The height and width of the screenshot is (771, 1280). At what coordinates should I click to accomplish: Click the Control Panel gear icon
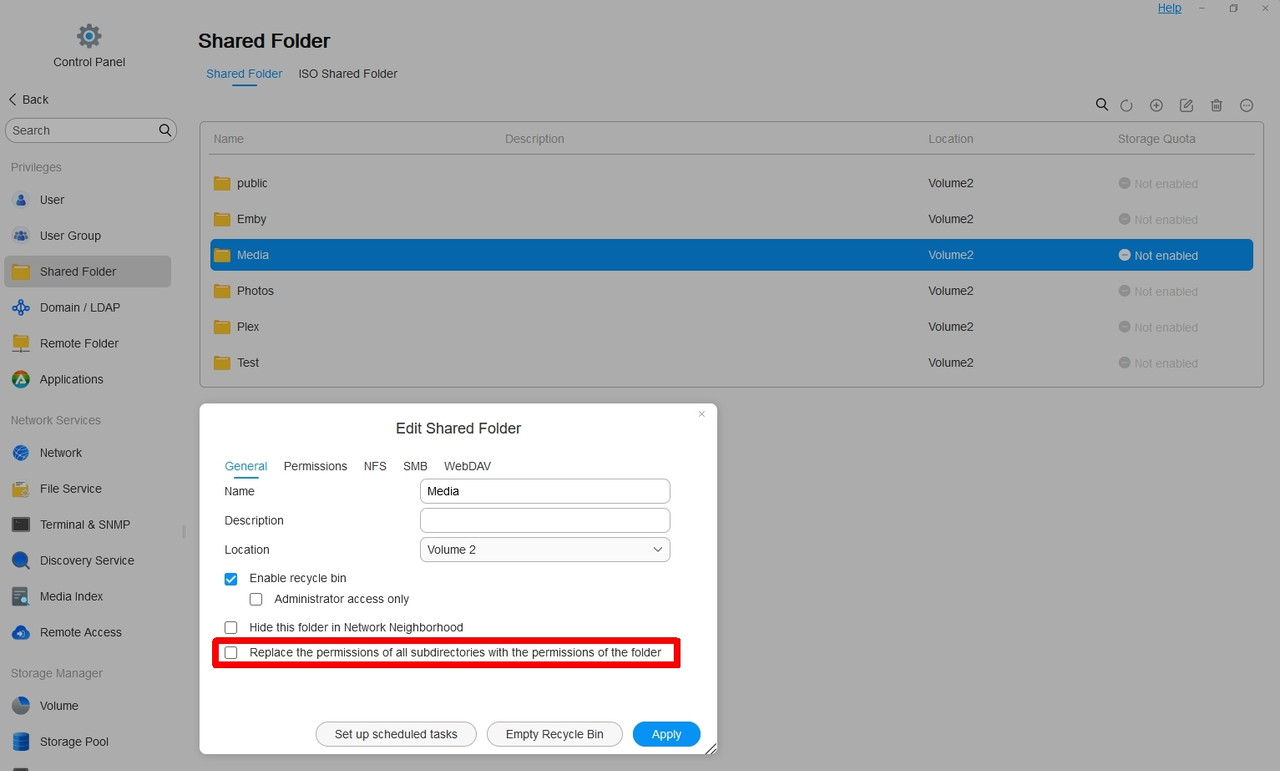(x=89, y=36)
